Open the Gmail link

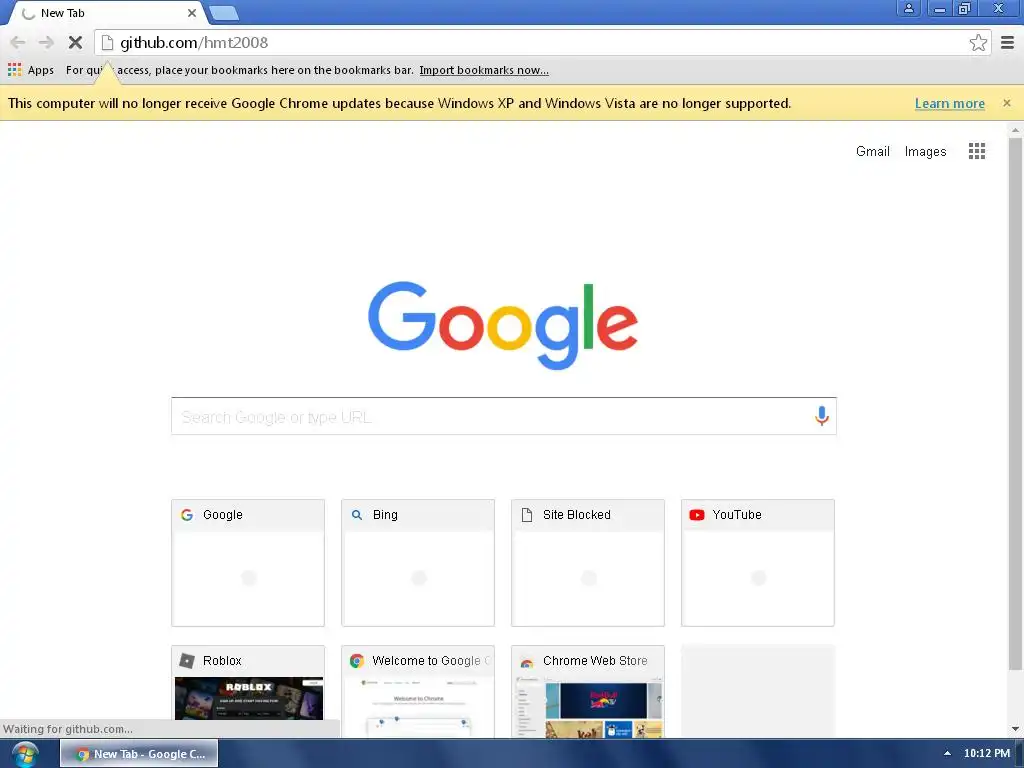872,152
